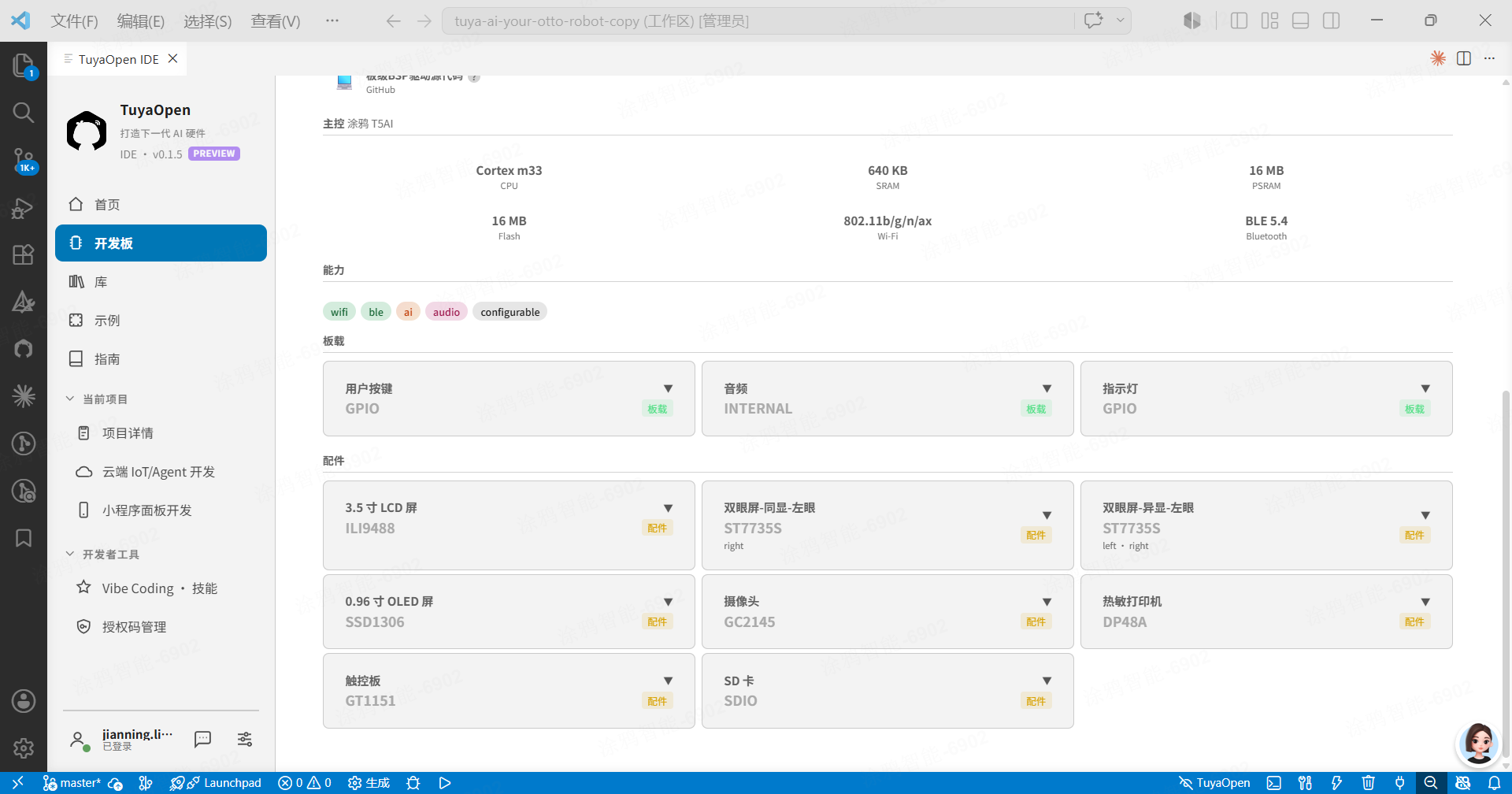This screenshot has width=1512, height=794.
Task: Open Vibe Coding · 技能
Action: tap(161, 588)
